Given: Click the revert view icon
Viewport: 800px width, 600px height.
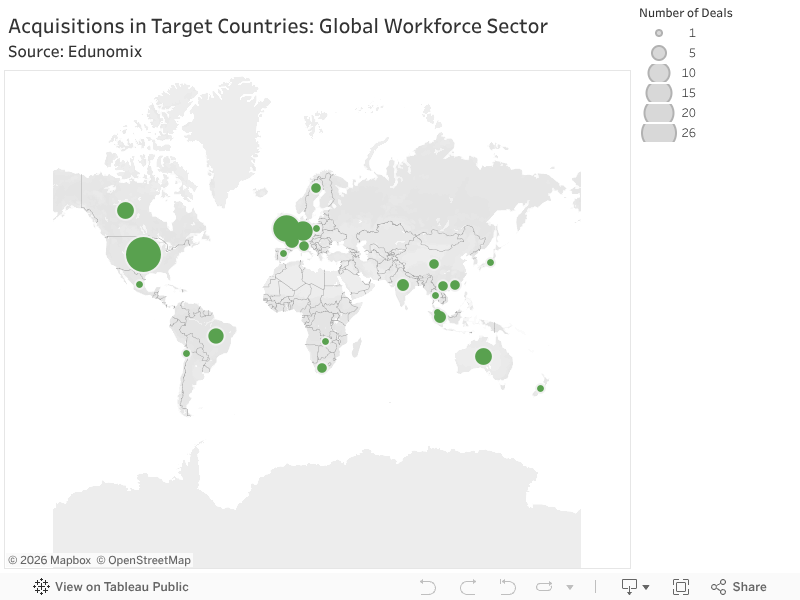Looking at the screenshot, I should pos(507,587).
